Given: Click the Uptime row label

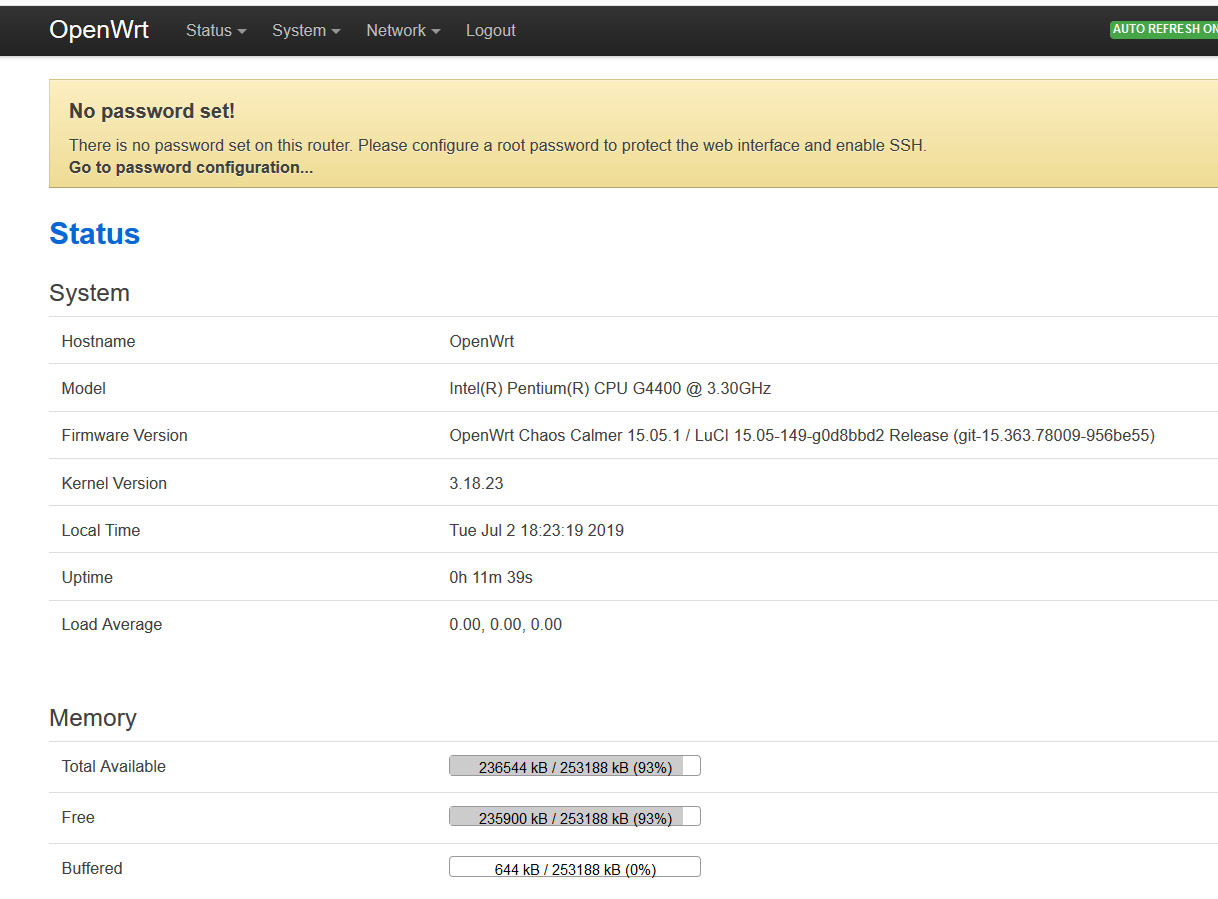Looking at the screenshot, I should pyautogui.click(x=87, y=577).
